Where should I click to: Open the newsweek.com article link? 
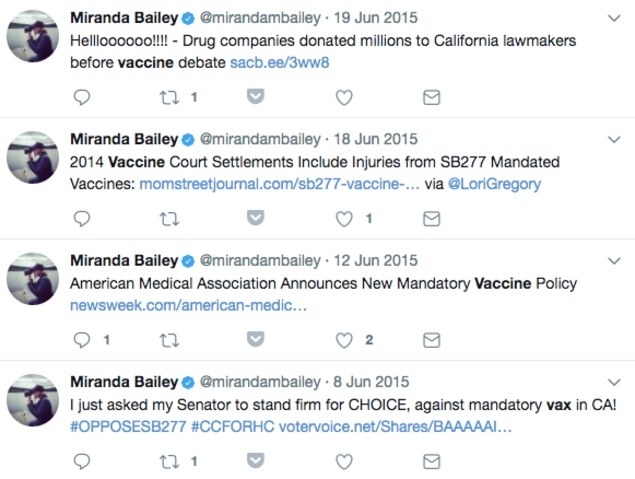point(188,305)
